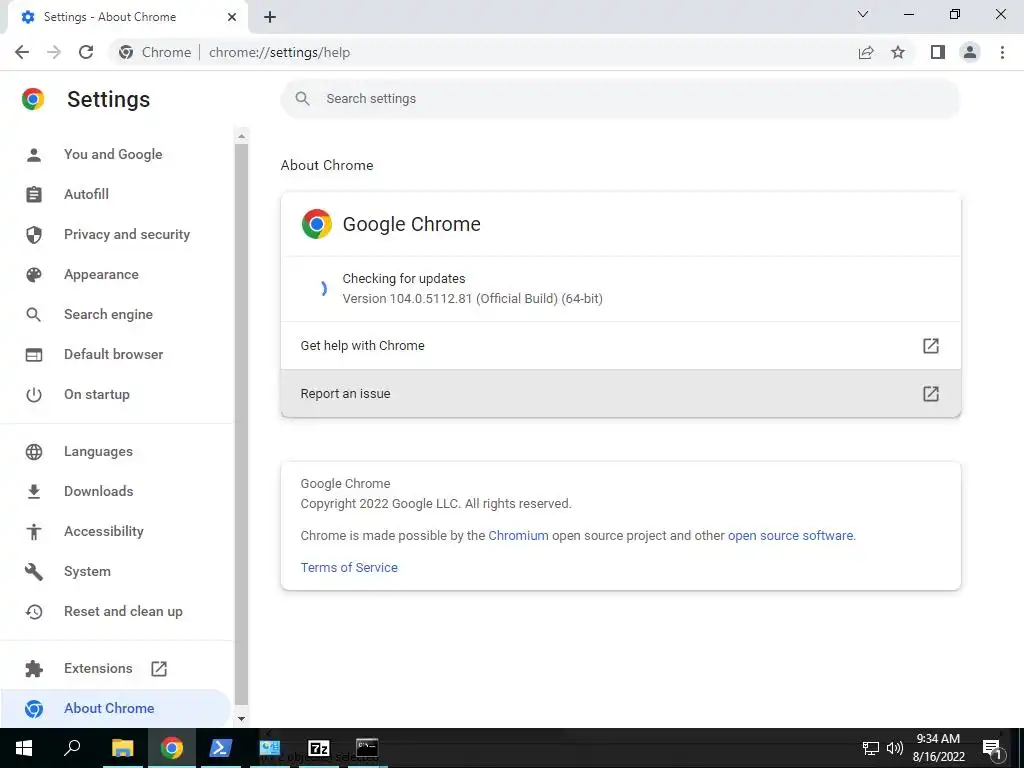Click the address bar URL chrome://settings/help

[x=280, y=52]
